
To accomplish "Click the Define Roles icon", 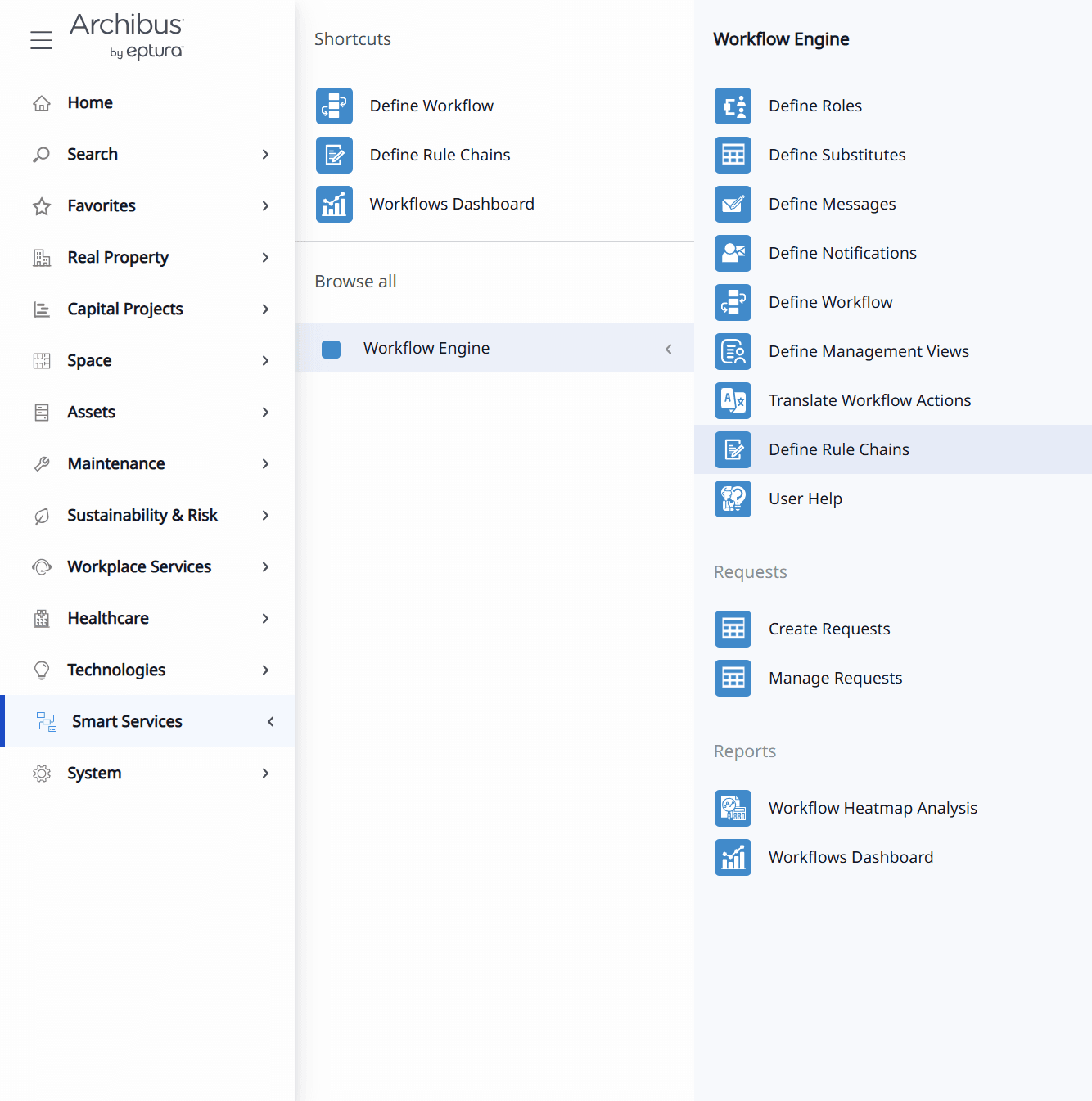I will pyautogui.click(x=733, y=106).
